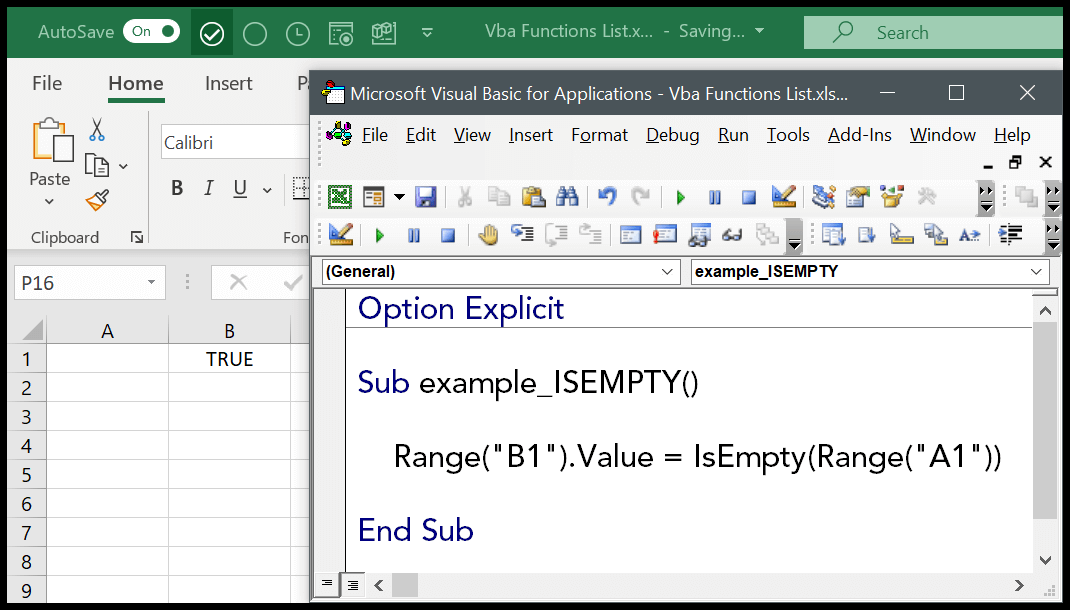Open the procedure dropdown showing example_ISEMPTY
Viewport: 1070px width, 610px height.
coord(1037,271)
